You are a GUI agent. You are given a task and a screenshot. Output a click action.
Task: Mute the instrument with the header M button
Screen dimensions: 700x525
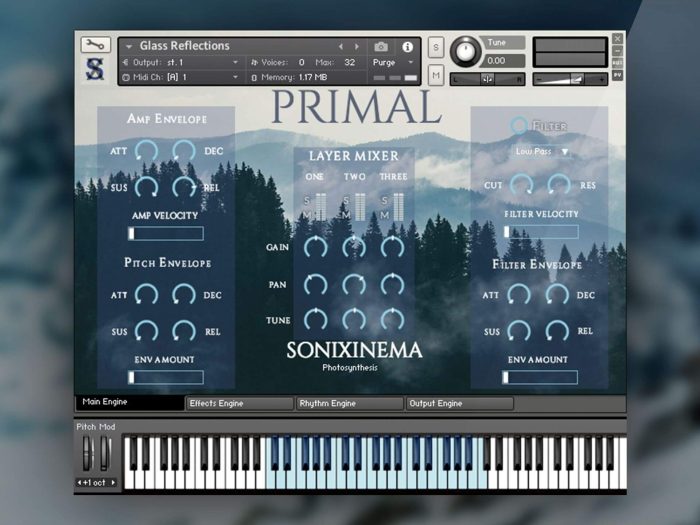[436, 75]
